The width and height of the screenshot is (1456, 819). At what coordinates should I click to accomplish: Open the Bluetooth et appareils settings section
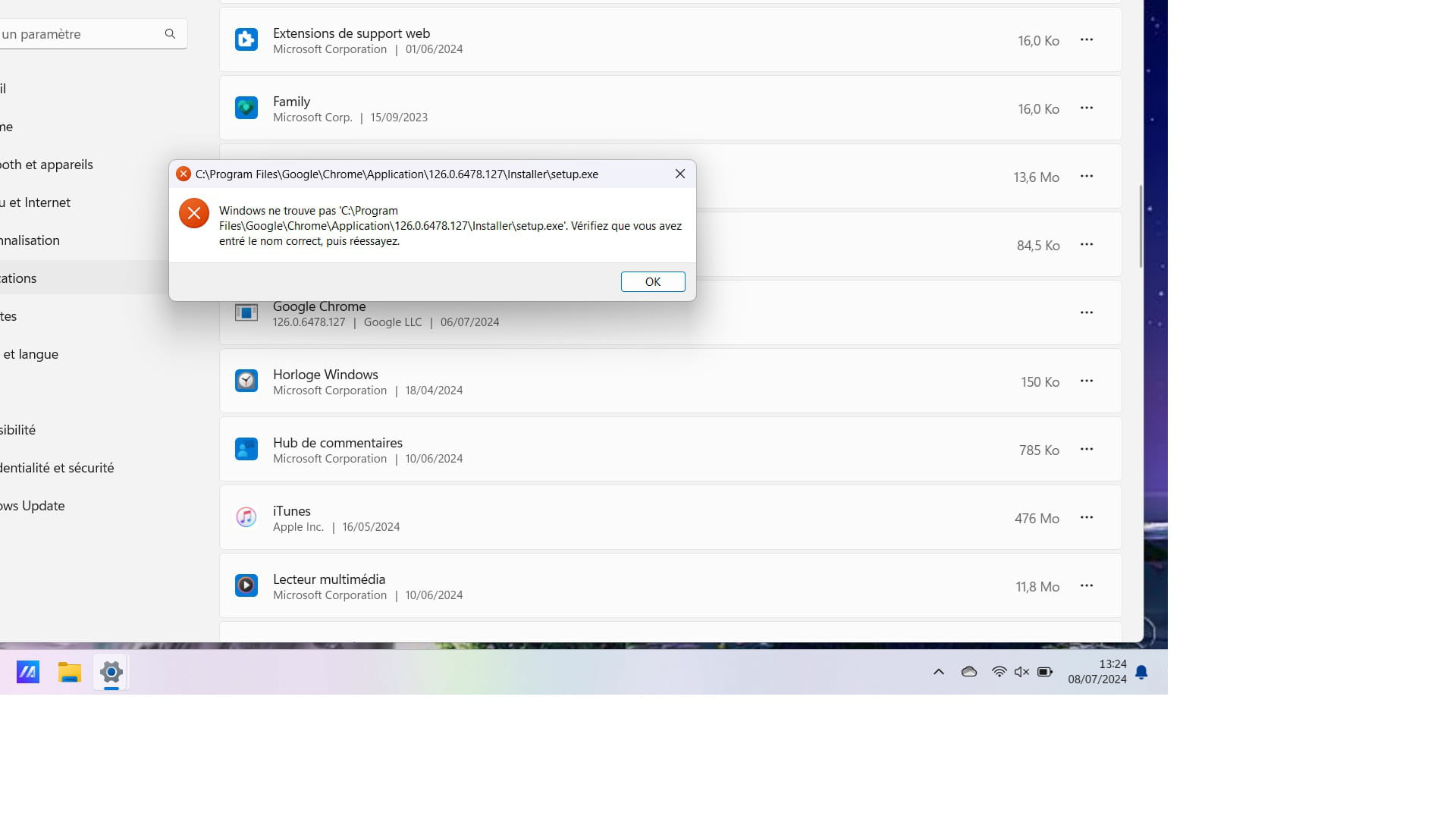[83, 165]
